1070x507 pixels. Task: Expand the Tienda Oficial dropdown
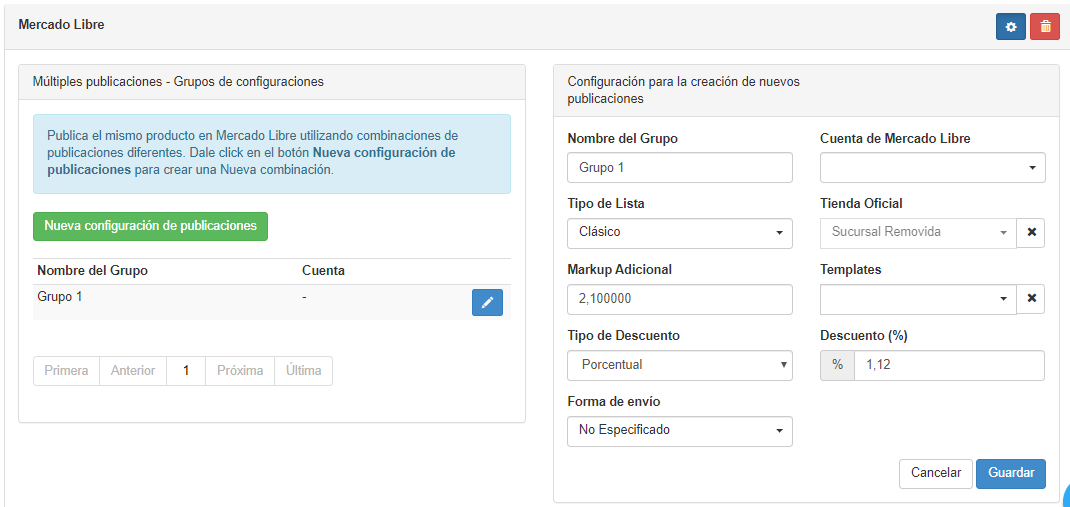tap(918, 233)
